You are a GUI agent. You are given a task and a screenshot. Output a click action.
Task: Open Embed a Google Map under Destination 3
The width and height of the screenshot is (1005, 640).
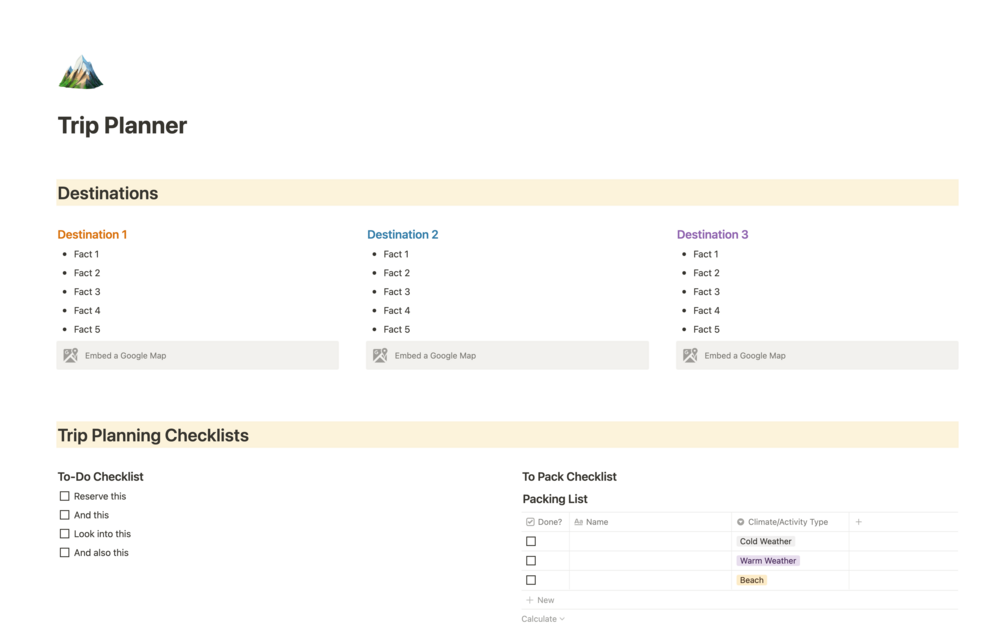click(817, 356)
